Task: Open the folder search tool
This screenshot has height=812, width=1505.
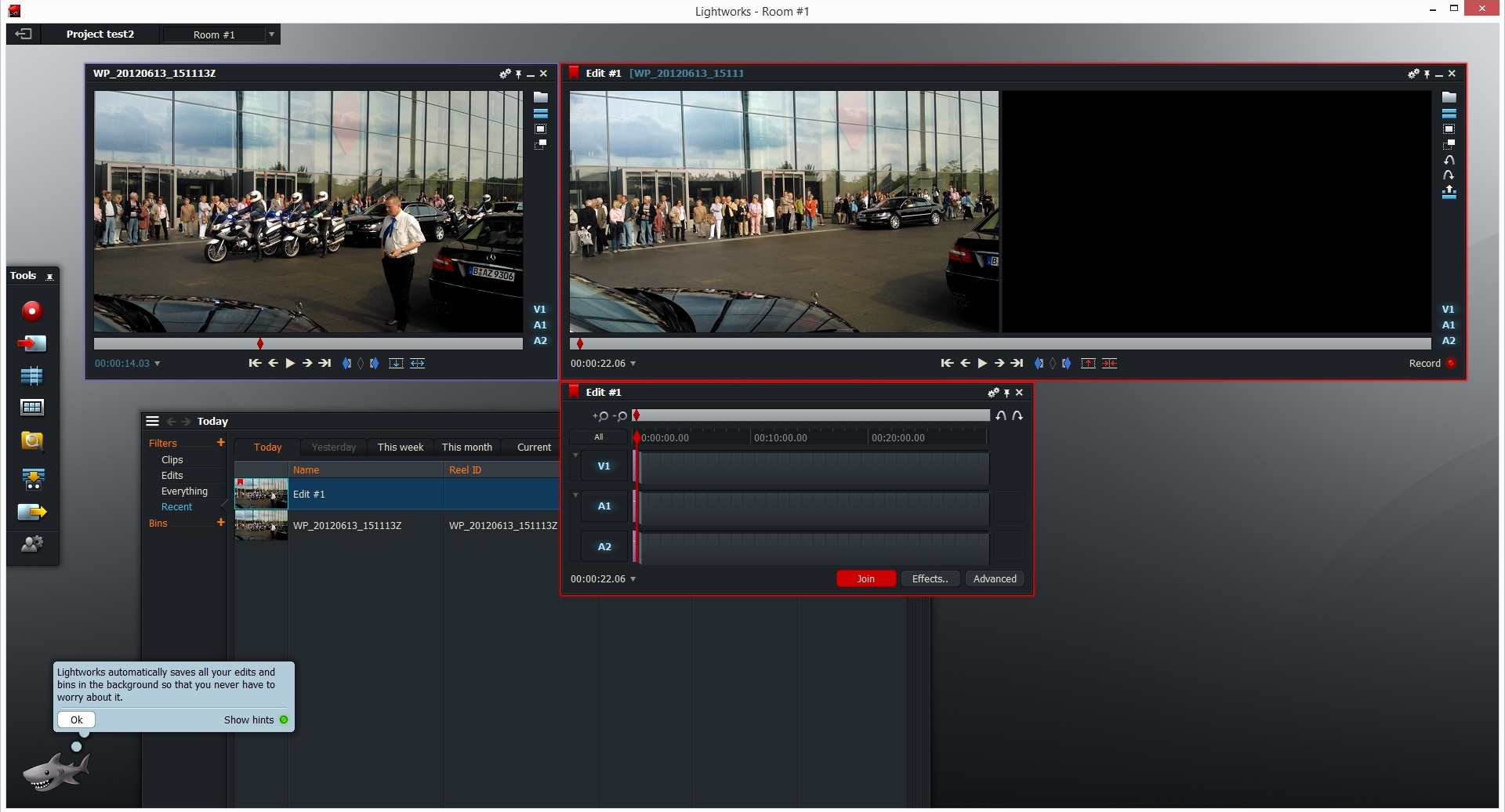Action: [32, 441]
